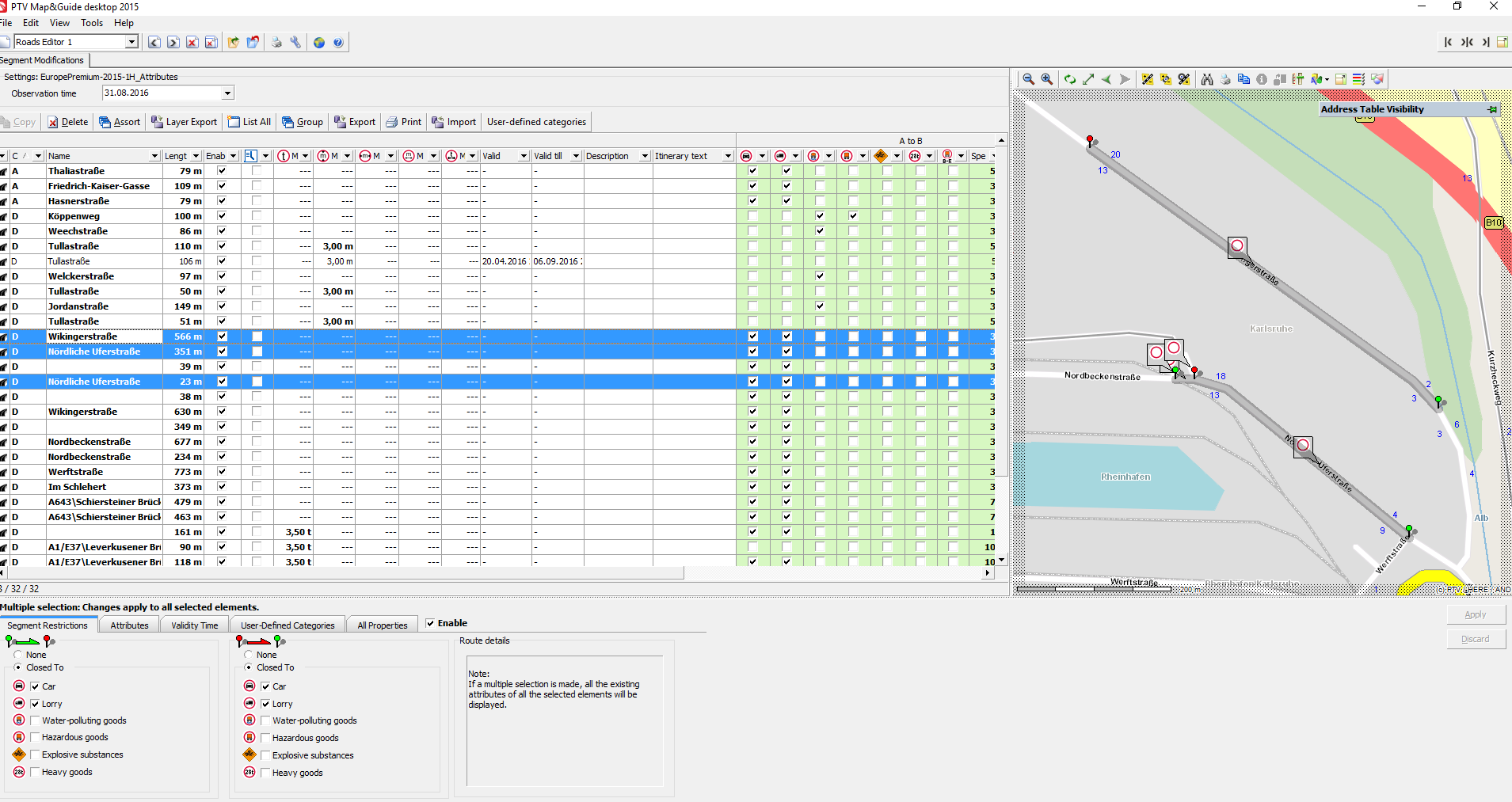
Task: Click the Layer Export button
Action: click(x=184, y=122)
